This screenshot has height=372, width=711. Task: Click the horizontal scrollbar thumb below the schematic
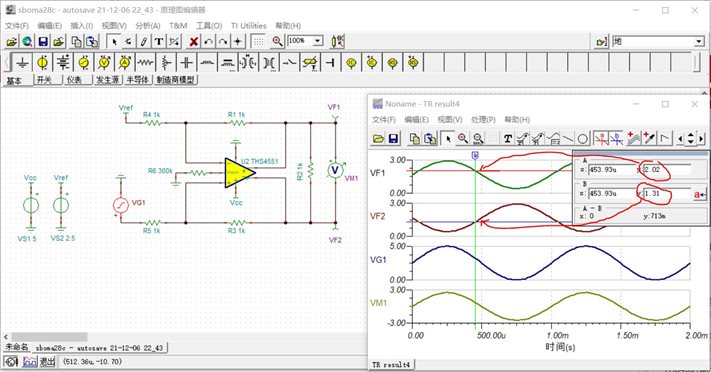(x=49, y=337)
